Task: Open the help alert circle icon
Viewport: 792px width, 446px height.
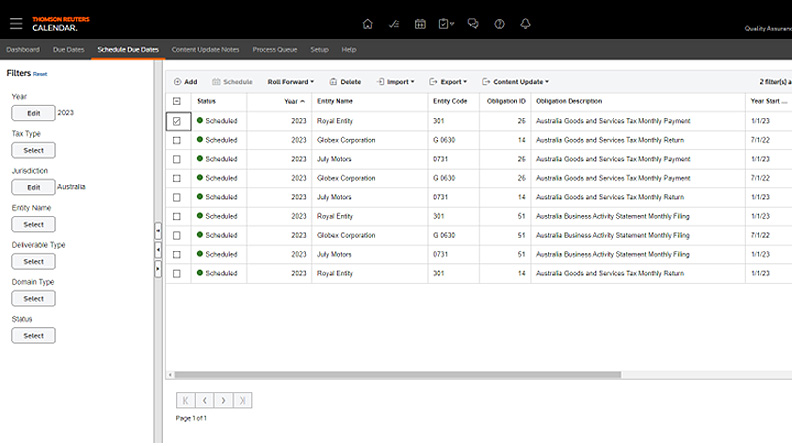Action: [x=499, y=23]
